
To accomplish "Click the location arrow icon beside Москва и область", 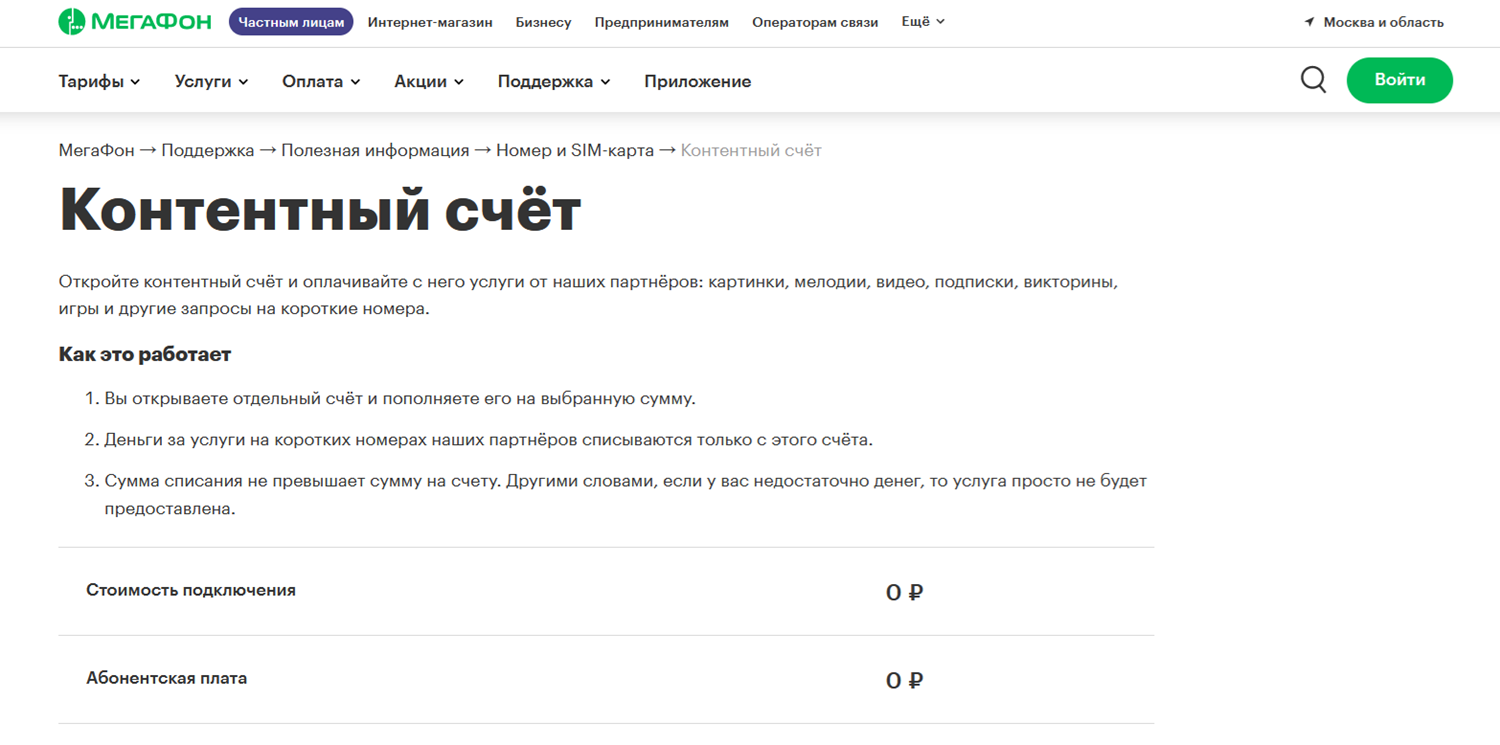I will (x=1309, y=22).
